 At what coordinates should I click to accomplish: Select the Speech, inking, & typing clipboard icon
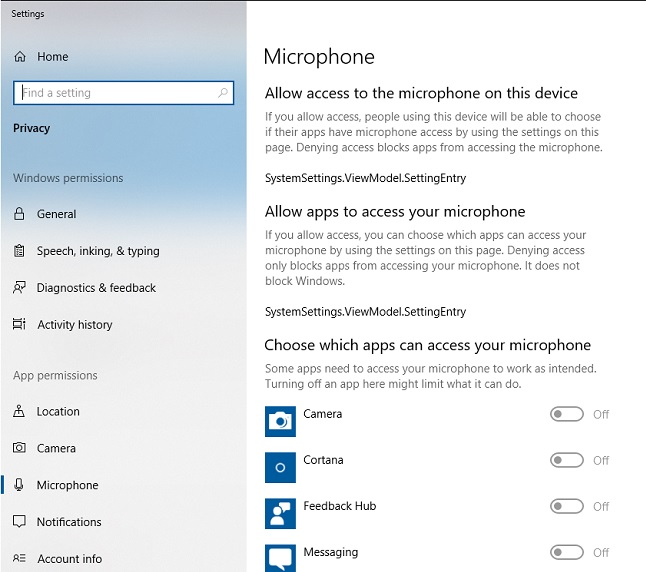click(x=19, y=251)
